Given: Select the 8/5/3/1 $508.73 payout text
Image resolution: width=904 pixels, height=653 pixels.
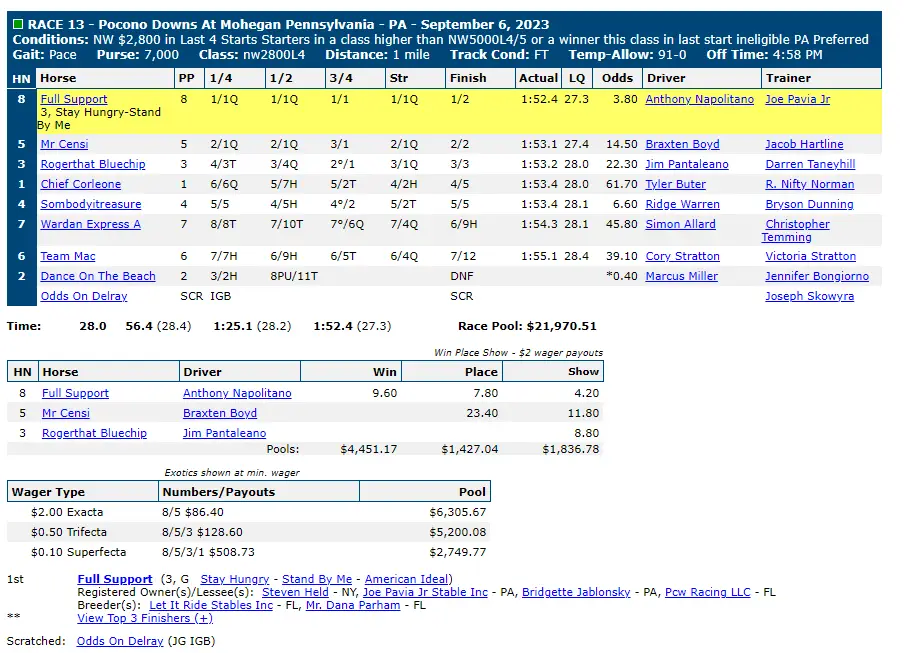Looking at the screenshot, I should click(208, 552).
